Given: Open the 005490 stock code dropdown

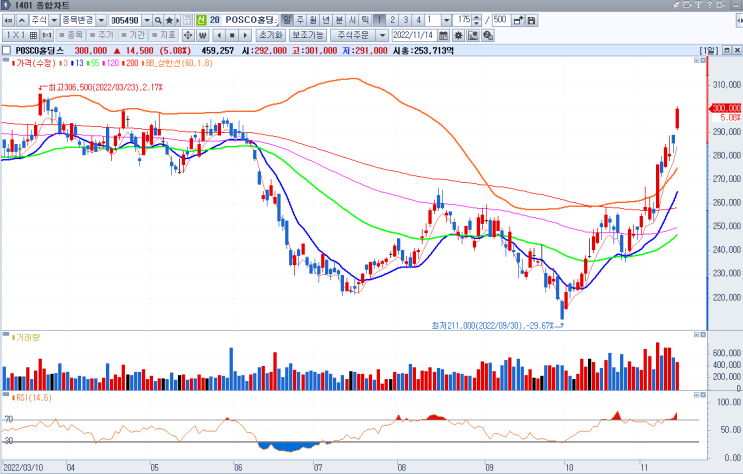Looking at the screenshot, I should click(147, 20).
